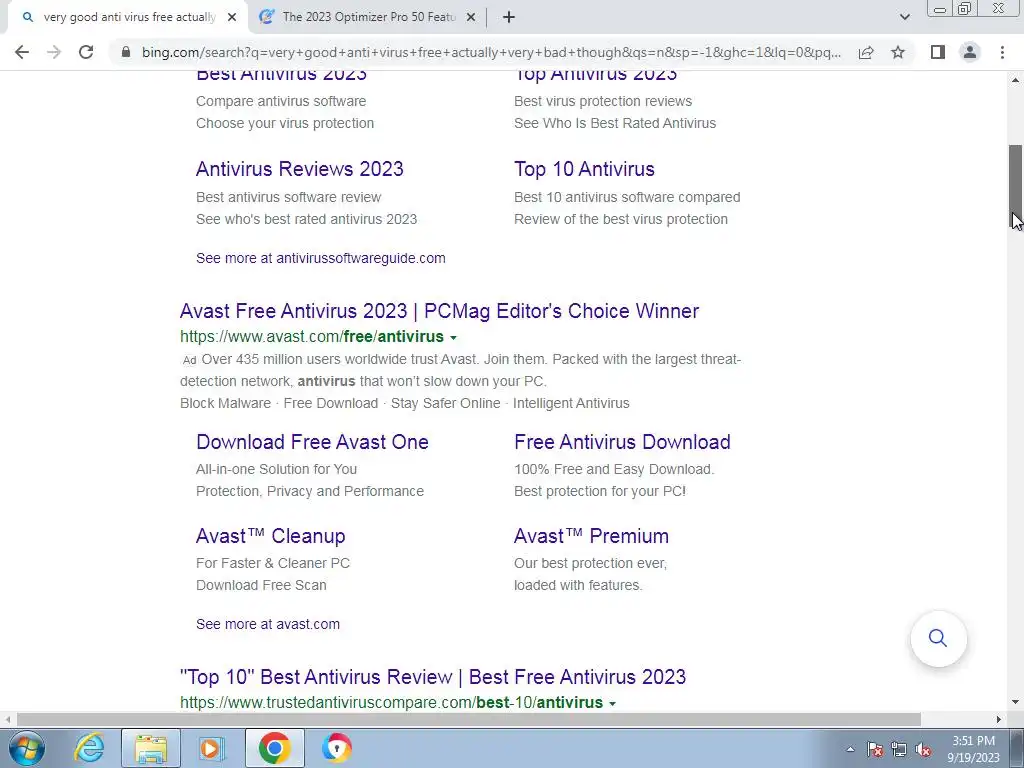View site security lock icon info

pyautogui.click(x=126, y=52)
